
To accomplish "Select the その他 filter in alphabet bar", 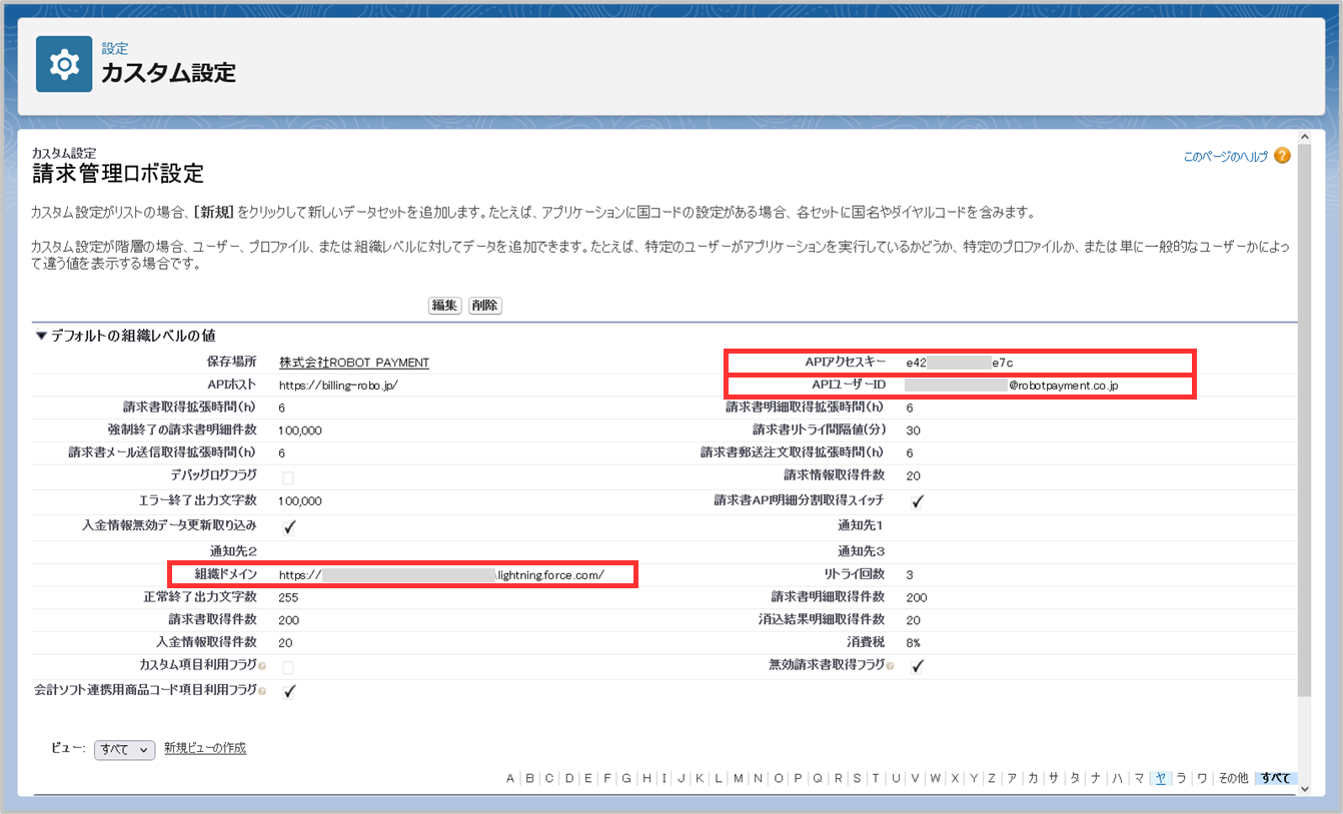I will [1233, 778].
